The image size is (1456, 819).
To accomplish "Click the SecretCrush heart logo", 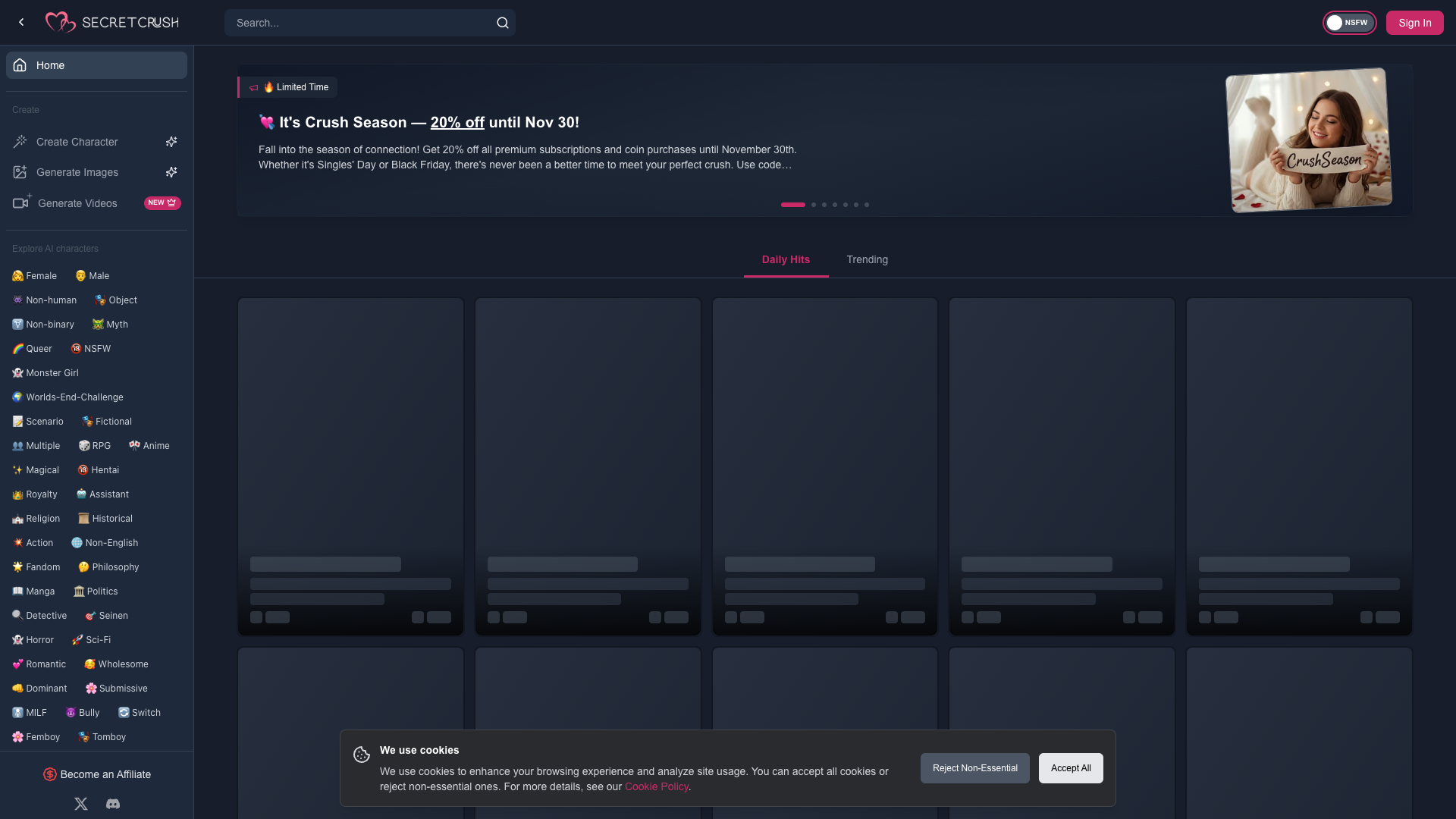I will point(61,22).
